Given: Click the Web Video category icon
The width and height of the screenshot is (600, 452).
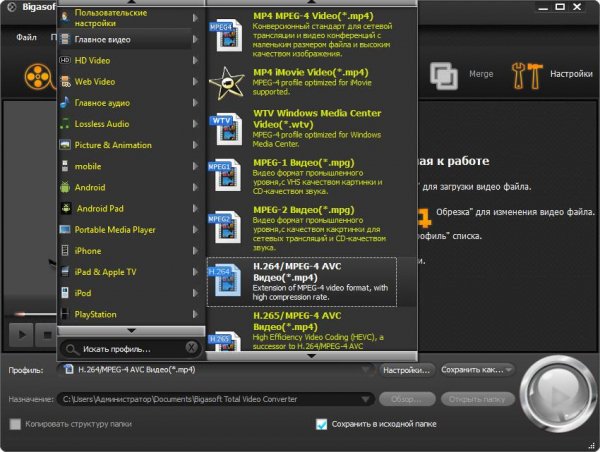Looking at the screenshot, I should pos(65,81).
